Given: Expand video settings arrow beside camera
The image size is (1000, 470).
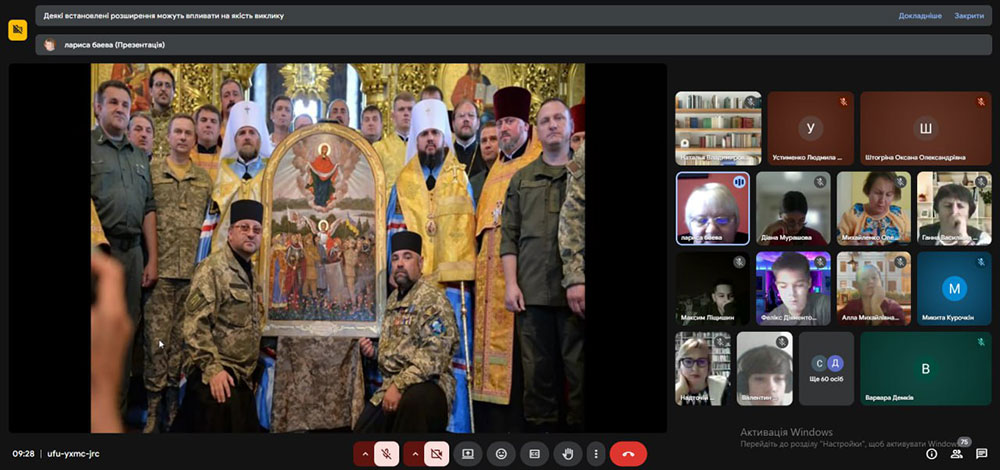Looking at the screenshot, I should point(414,453).
